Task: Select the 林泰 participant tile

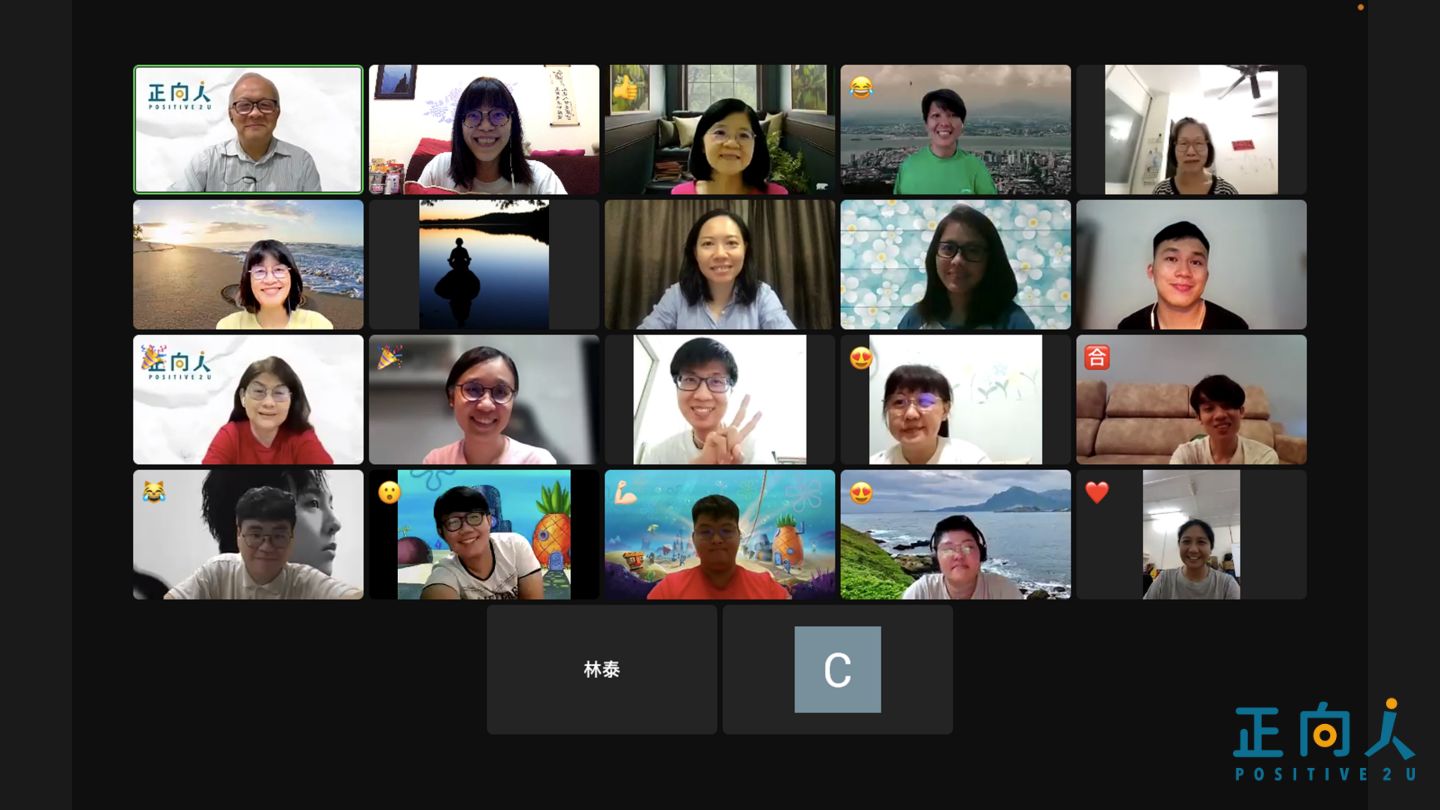Action: click(602, 670)
